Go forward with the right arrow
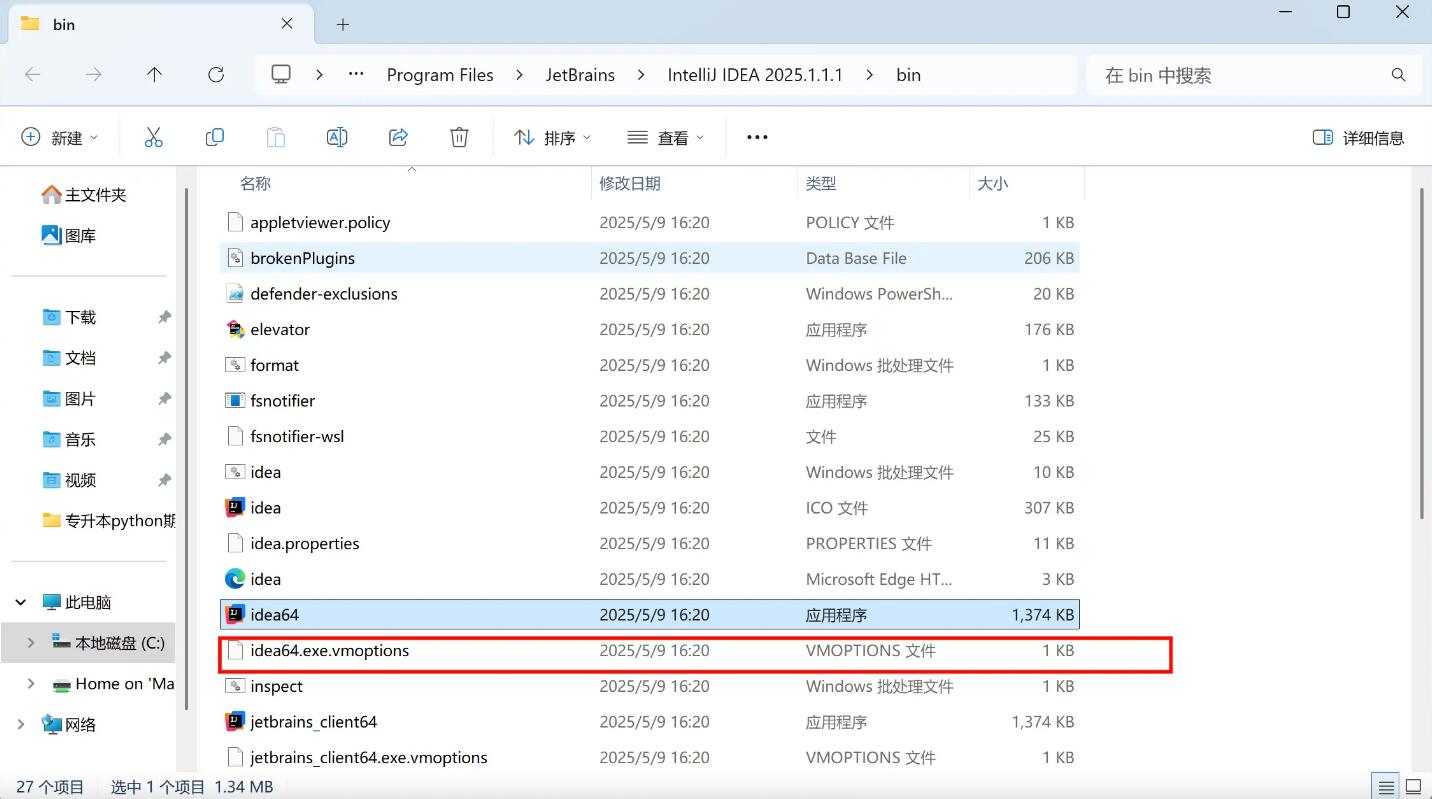Image resolution: width=1432 pixels, height=799 pixels. (x=93, y=74)
